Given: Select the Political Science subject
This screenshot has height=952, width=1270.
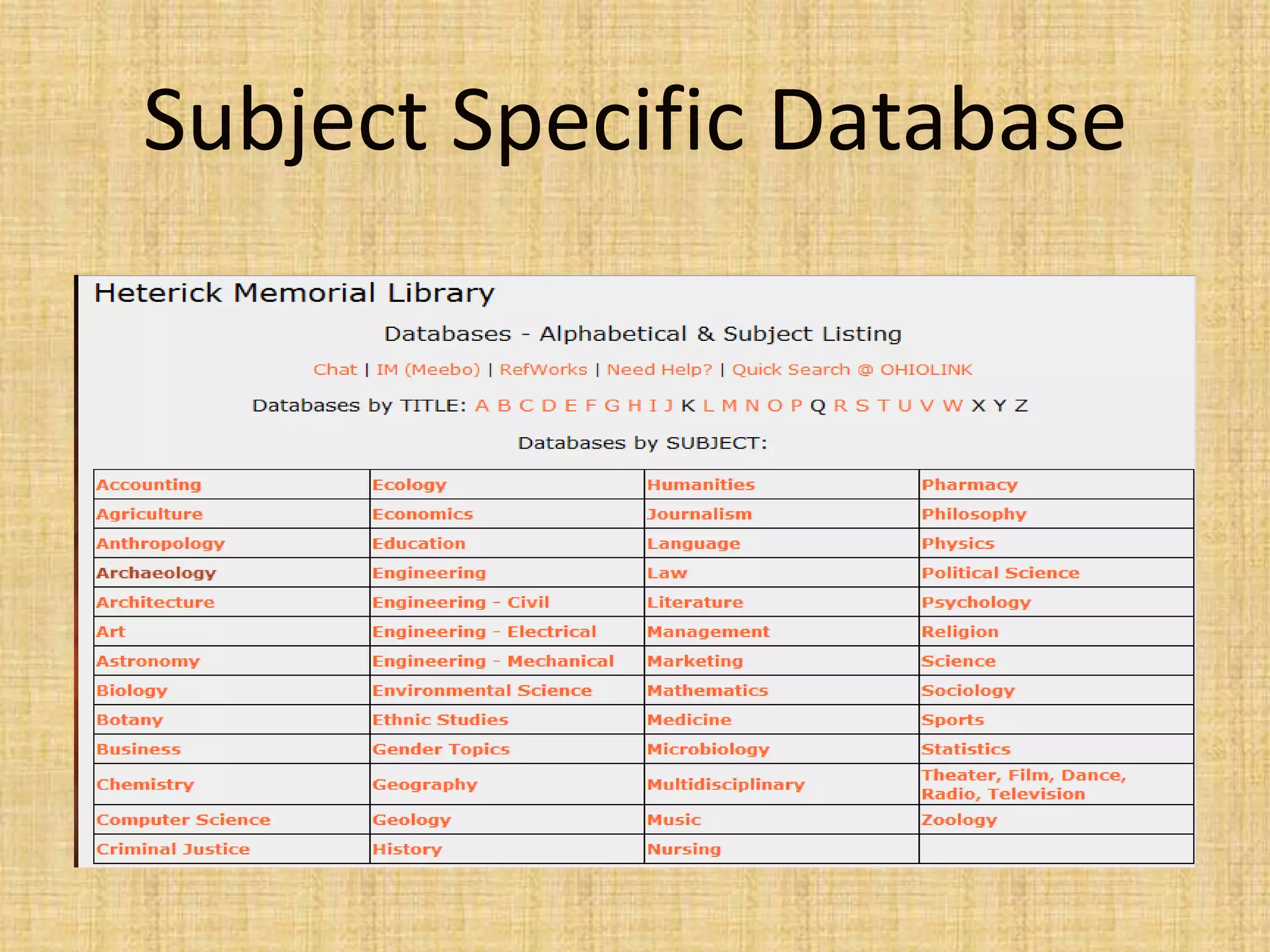Looking at the screenshot, I should 1000,573.
